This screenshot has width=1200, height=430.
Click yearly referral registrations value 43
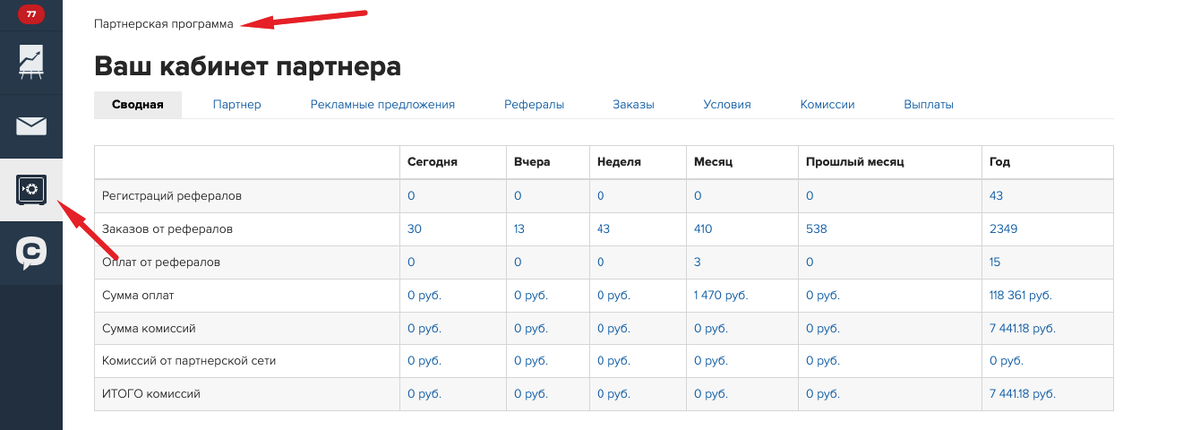(995, 196)
